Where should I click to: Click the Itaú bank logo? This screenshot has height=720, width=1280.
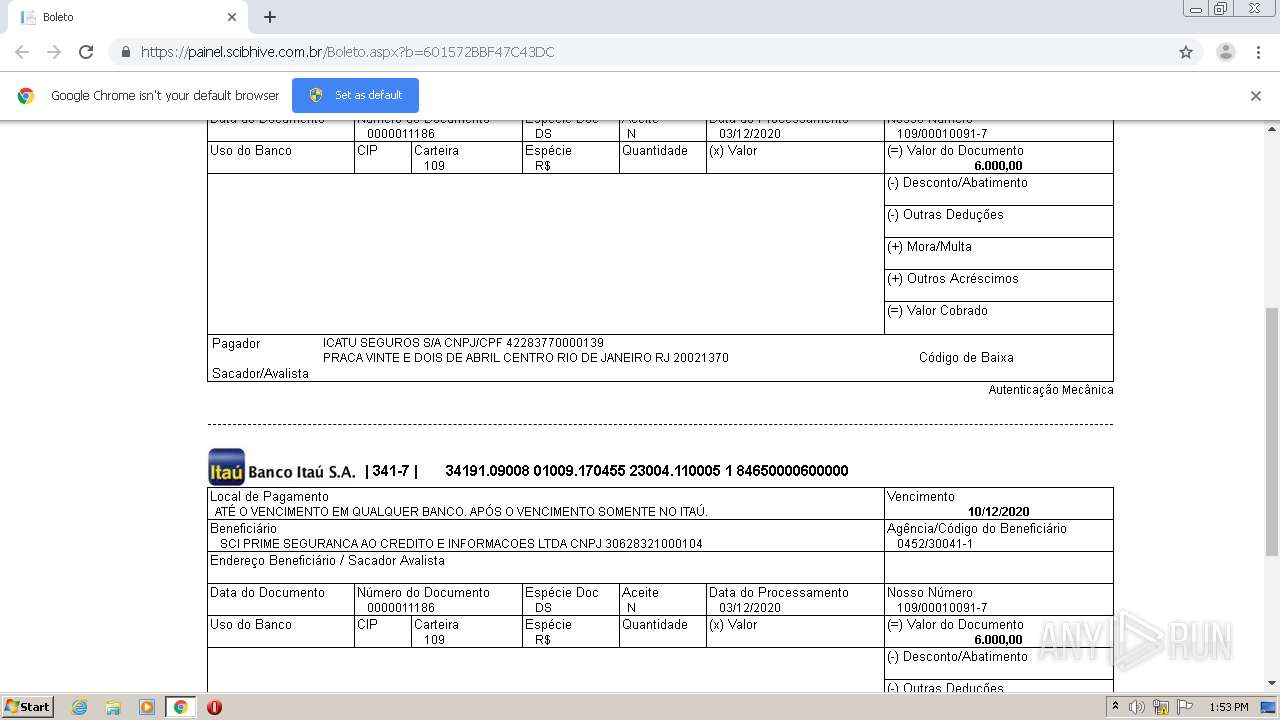[226, 467]
